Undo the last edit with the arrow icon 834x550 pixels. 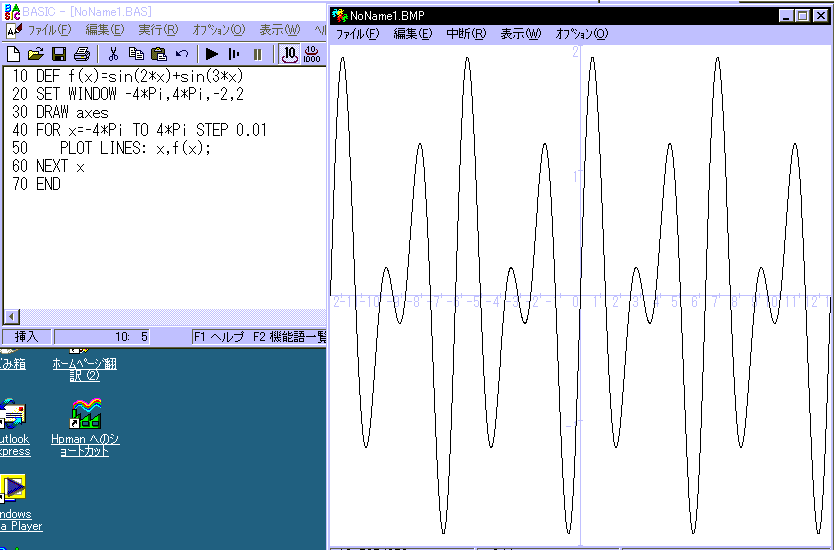(182, 54)
